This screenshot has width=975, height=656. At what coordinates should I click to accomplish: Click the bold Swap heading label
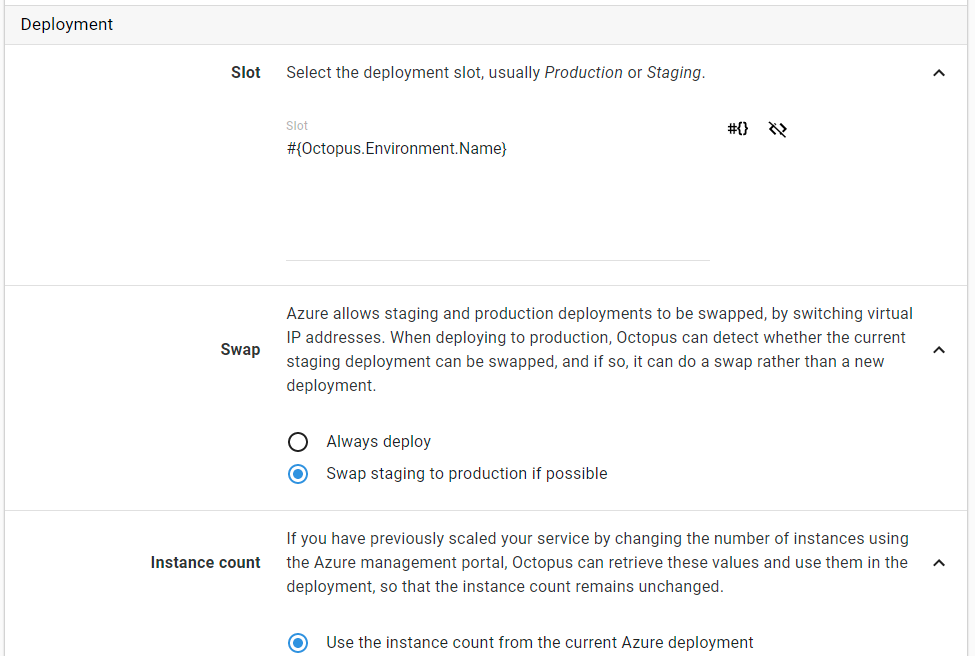[x=240, y=350]
